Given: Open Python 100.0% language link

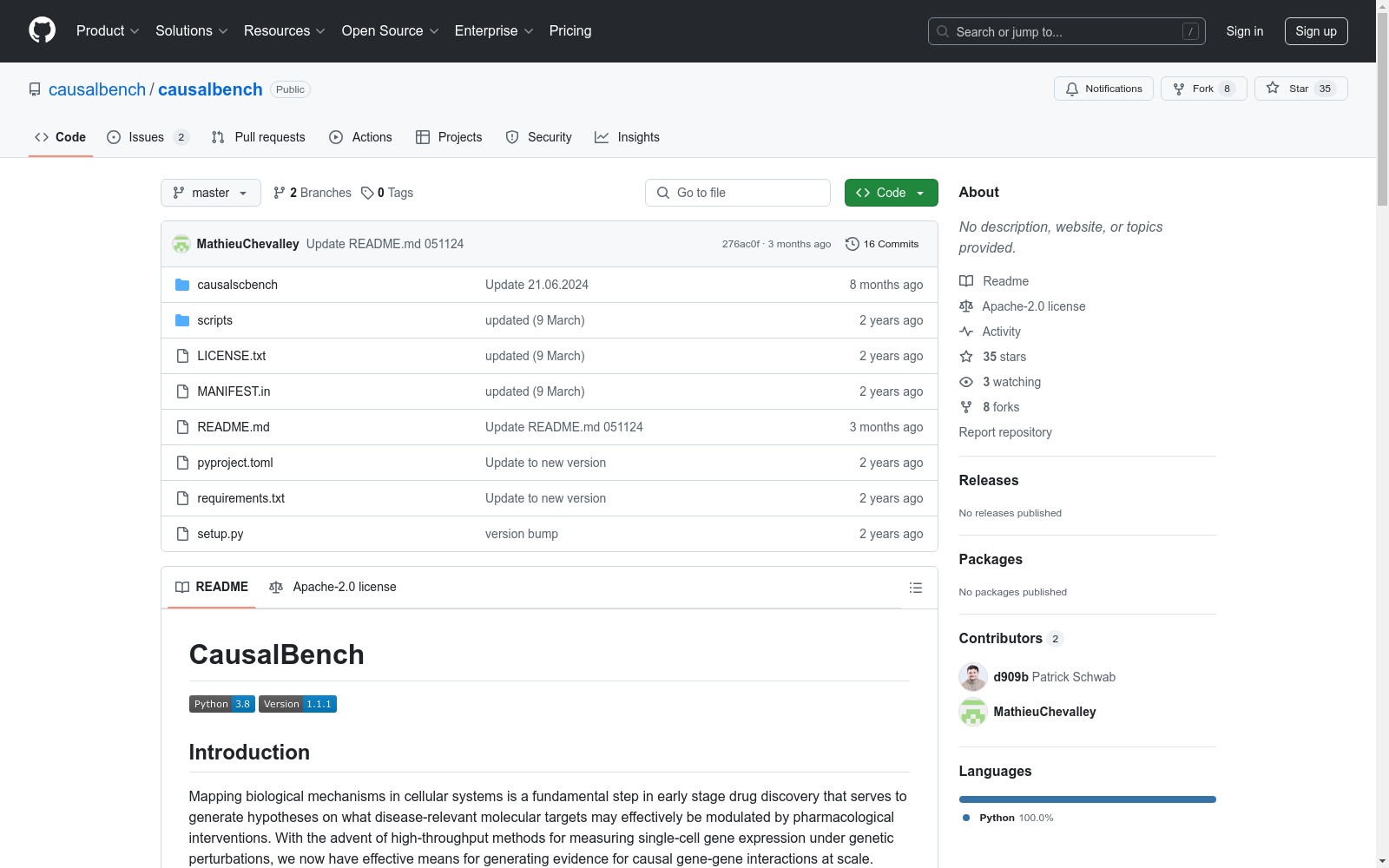Looking at the screenshot, I should [x=1008, y=818].
